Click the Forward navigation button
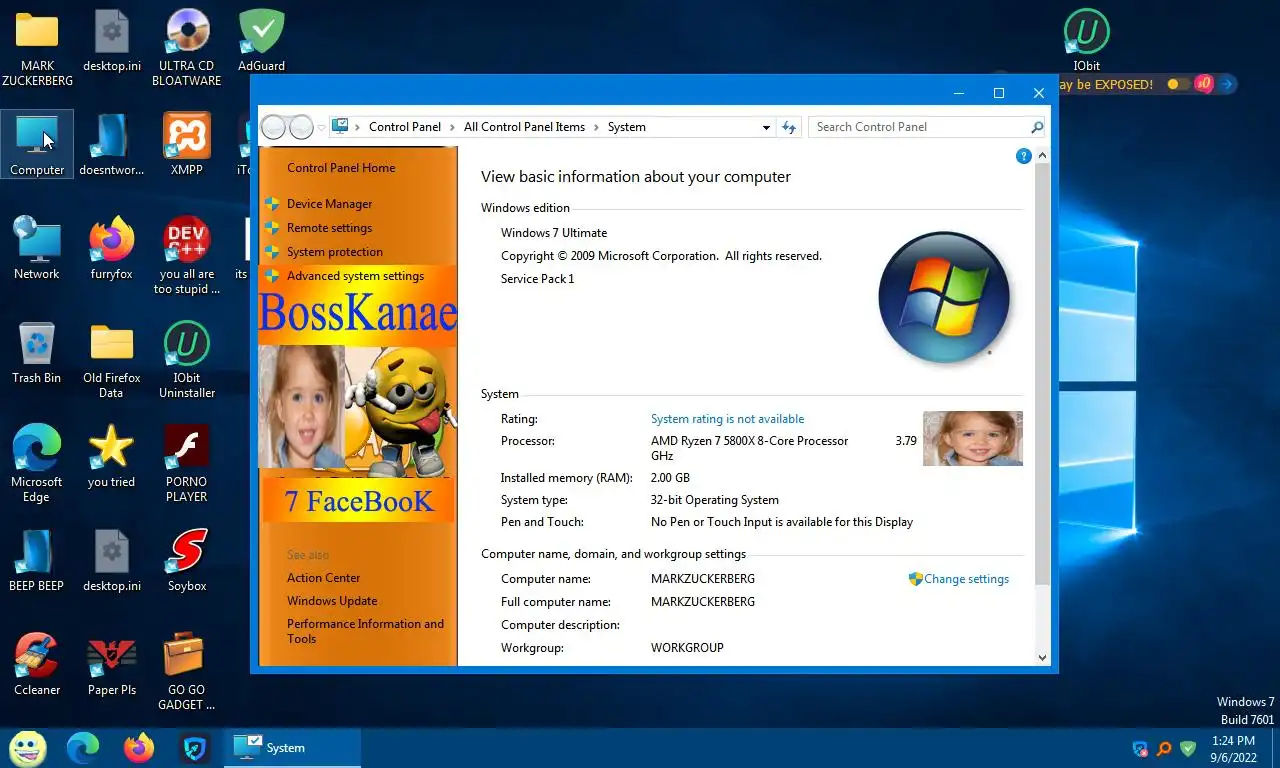1280x768 pixels. tap(301, 127)
